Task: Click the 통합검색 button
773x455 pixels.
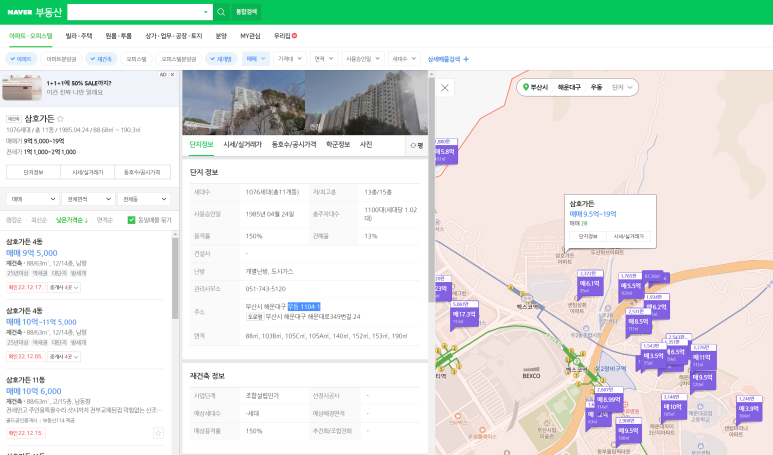Action: (246, 12)
